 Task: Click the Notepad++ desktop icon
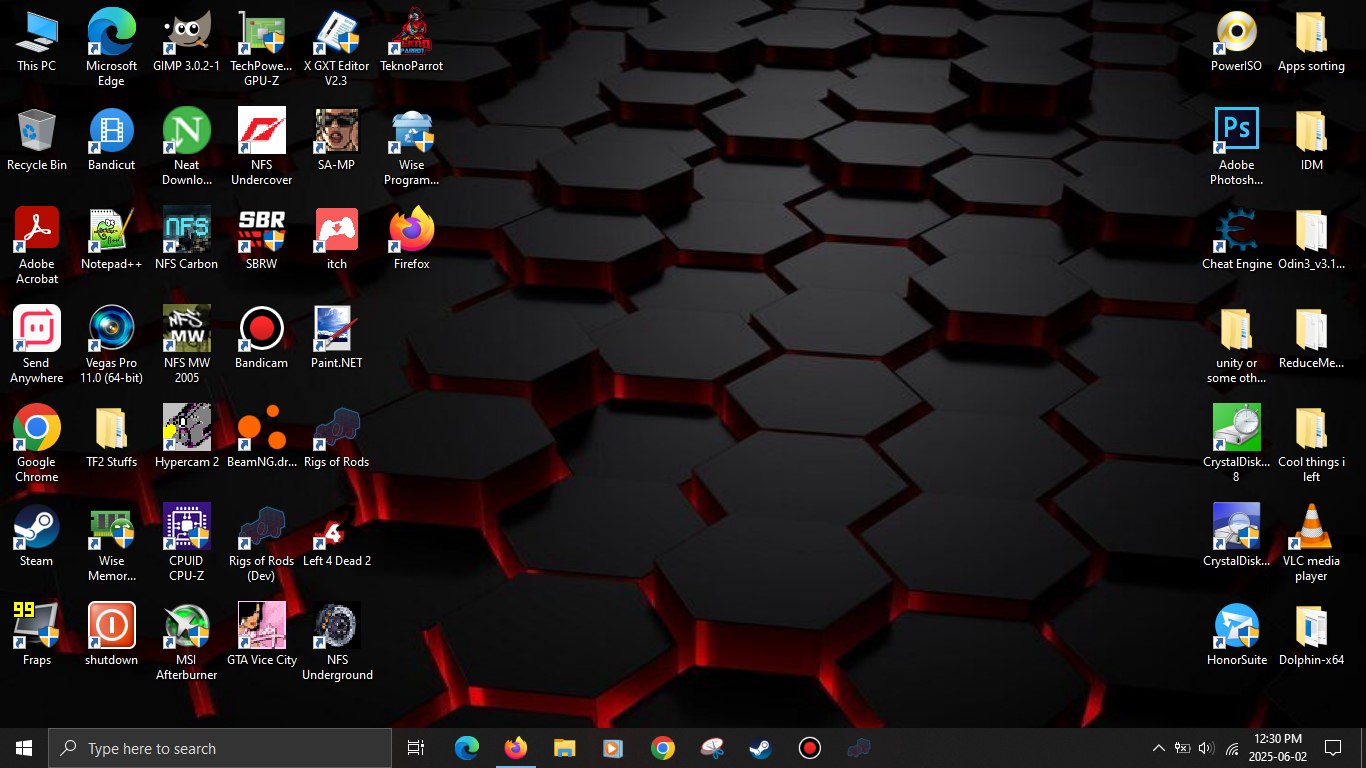111,232
